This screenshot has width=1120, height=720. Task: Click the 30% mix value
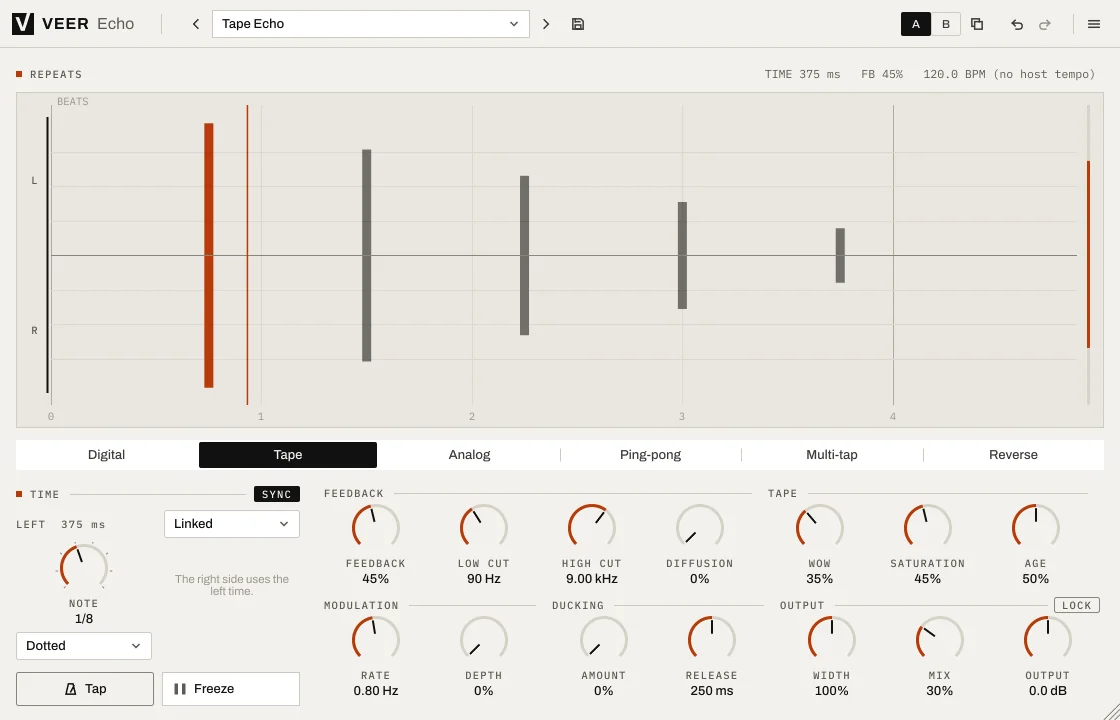(x=939, y=691)
